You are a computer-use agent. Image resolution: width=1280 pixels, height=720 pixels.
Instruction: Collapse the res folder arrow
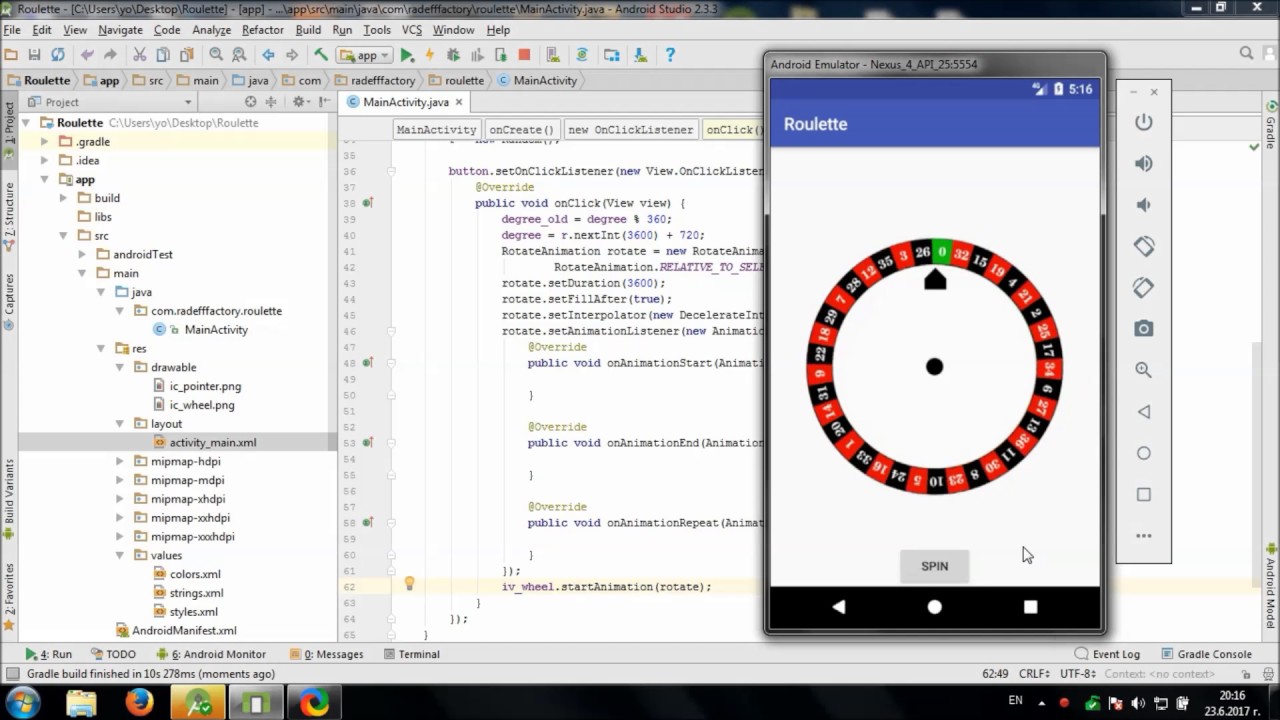coord(101,348)
